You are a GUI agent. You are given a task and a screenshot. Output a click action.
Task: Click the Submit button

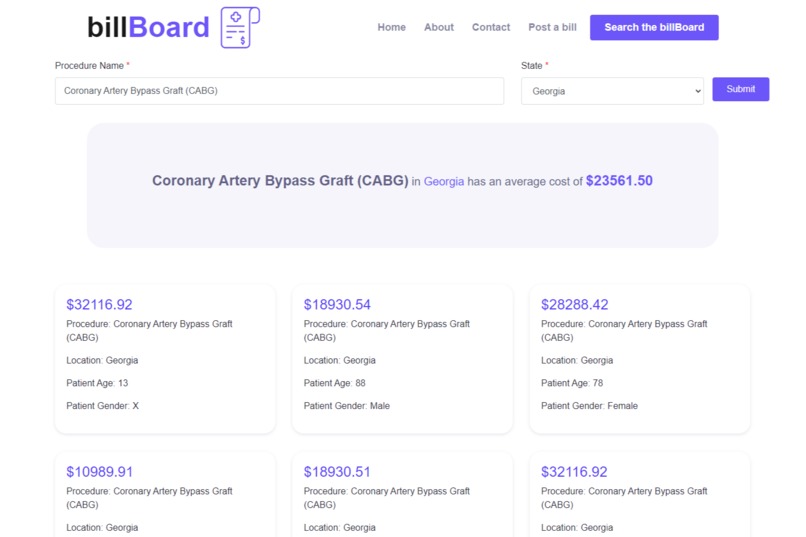coord(740,89)
